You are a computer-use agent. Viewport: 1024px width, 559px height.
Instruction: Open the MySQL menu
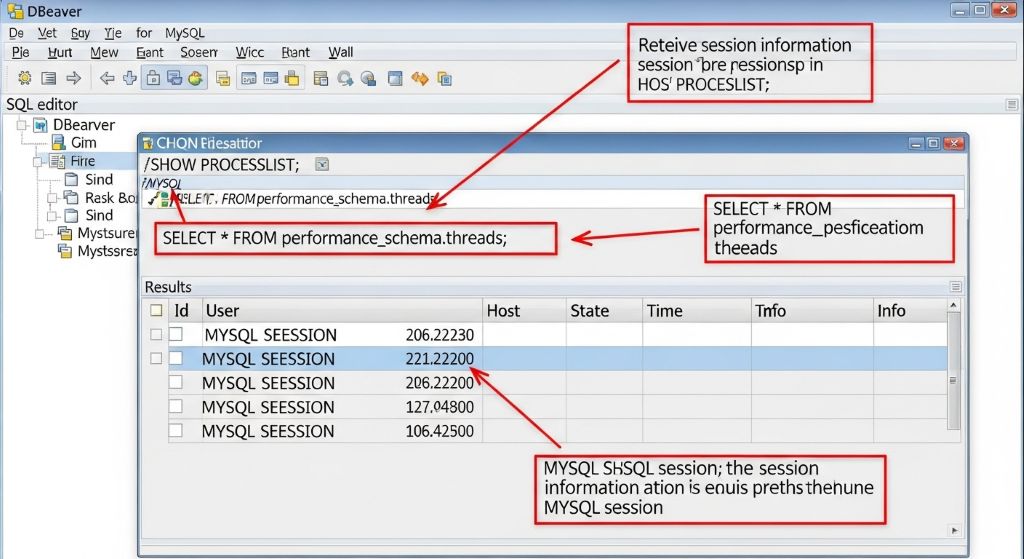(185, 33)
